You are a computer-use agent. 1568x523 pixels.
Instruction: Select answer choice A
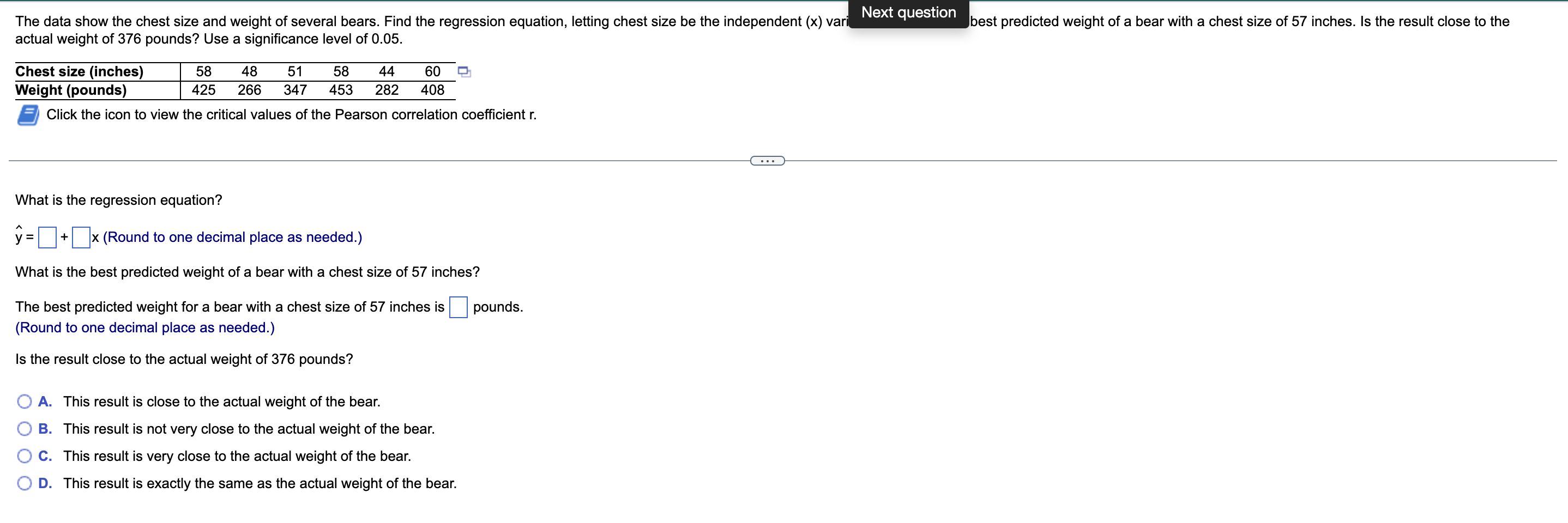tap(24, 401)
